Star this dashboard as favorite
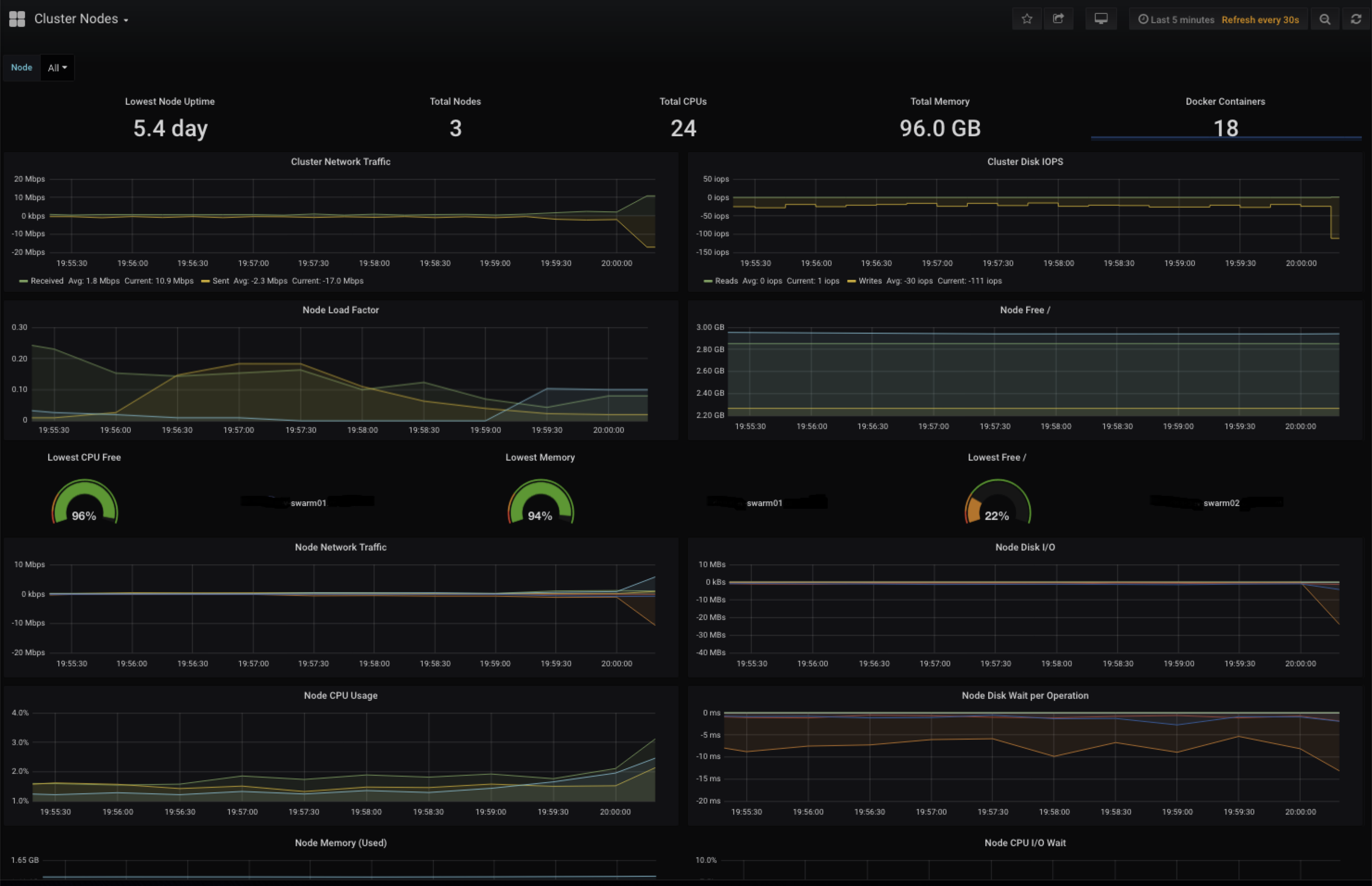Viewport: 1372px width, 886px height. [x=1027, y=19]
